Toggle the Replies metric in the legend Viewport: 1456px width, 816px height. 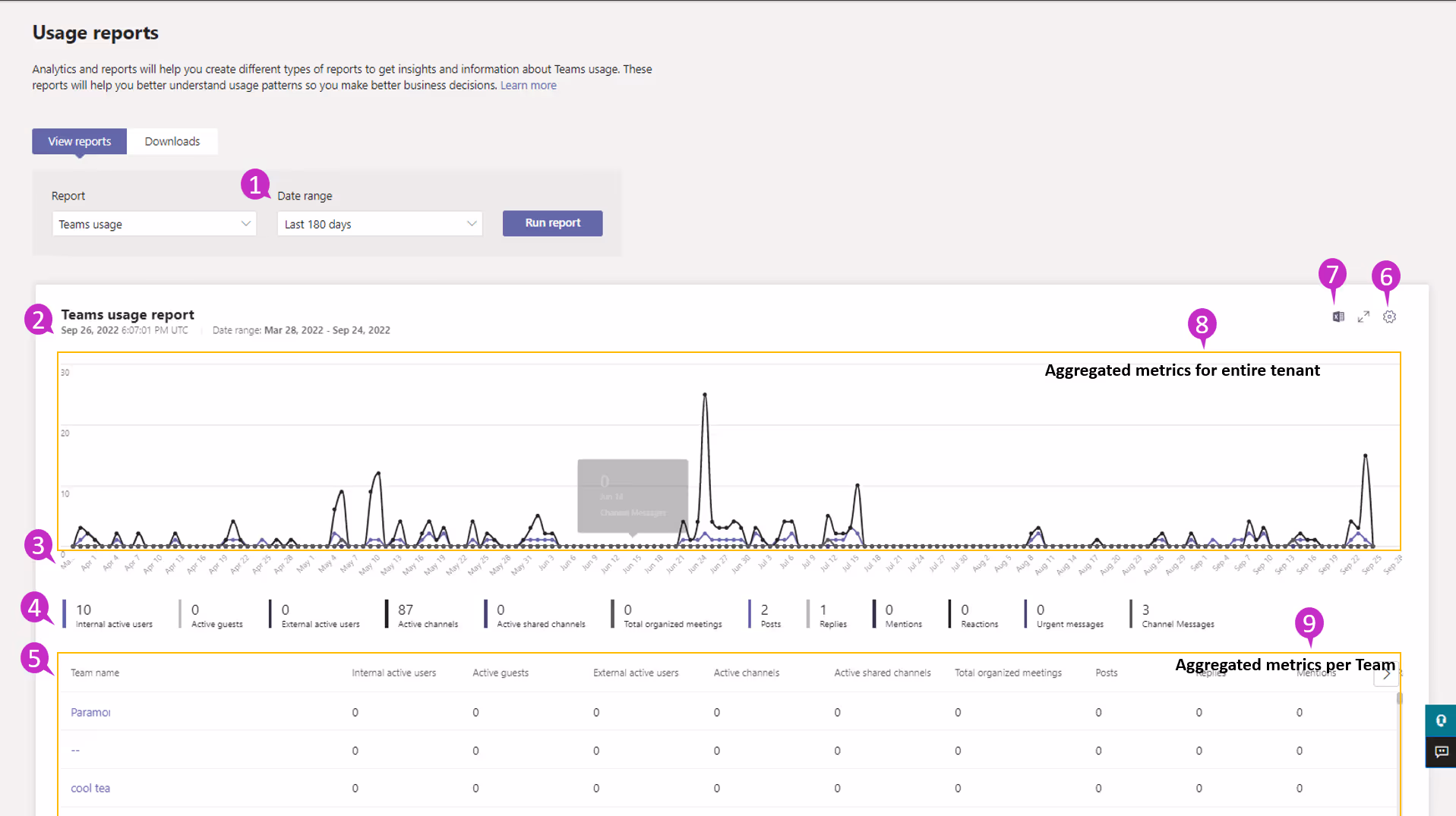click(828, 615)
